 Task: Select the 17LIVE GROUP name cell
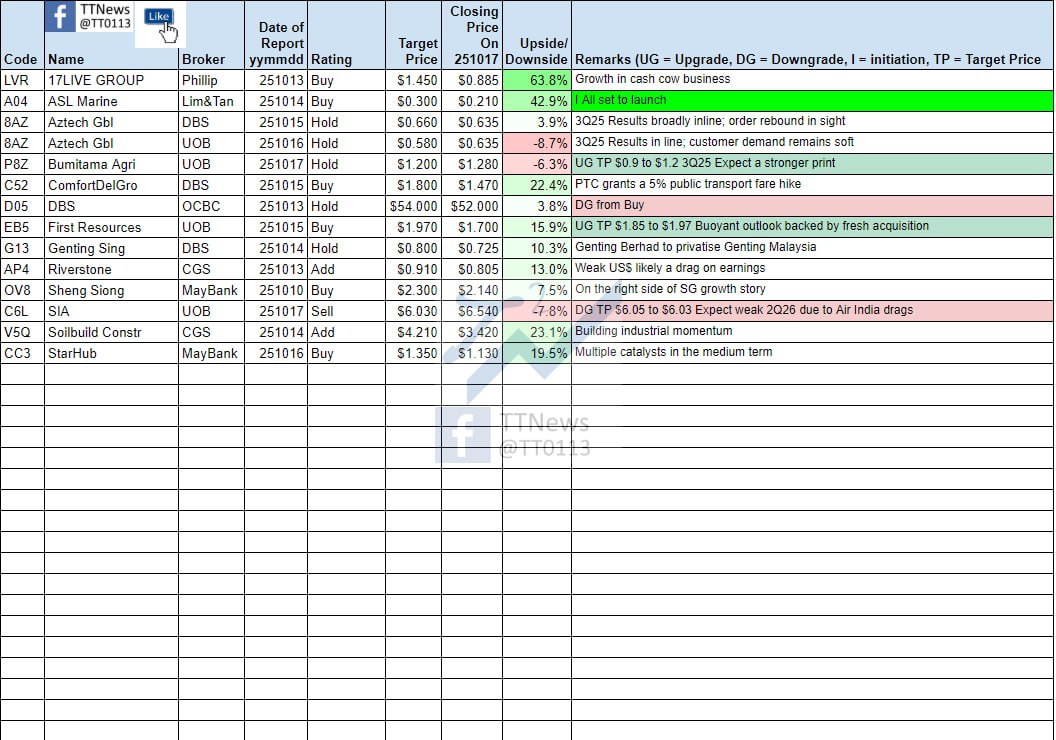tap(96, 80)
